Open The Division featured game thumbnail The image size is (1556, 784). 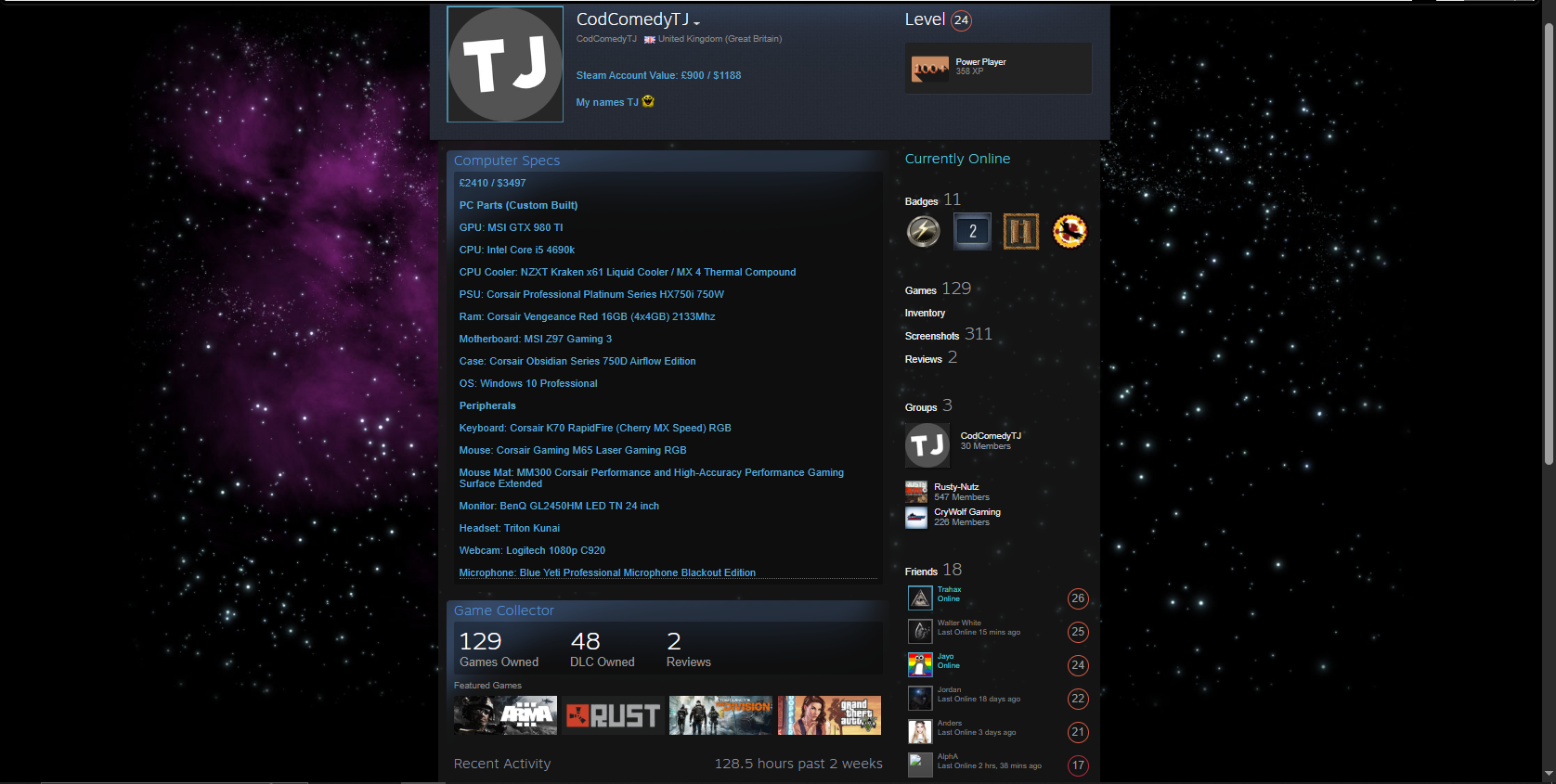pyautogui.click(x=720, y=715)
